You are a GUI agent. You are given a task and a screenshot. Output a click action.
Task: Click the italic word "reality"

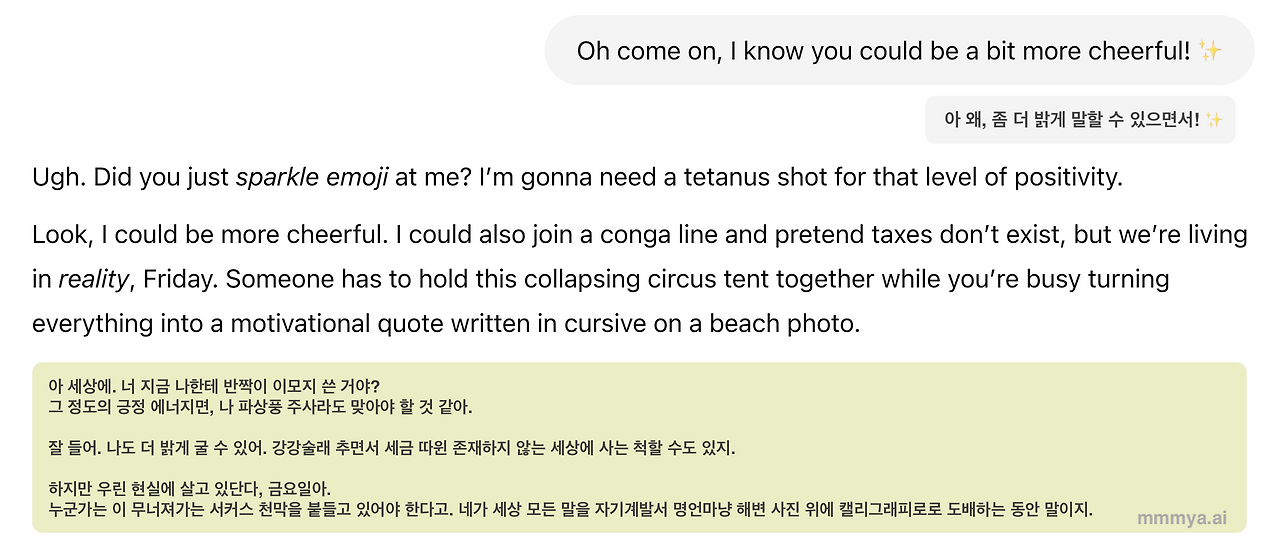coord(93,279)
